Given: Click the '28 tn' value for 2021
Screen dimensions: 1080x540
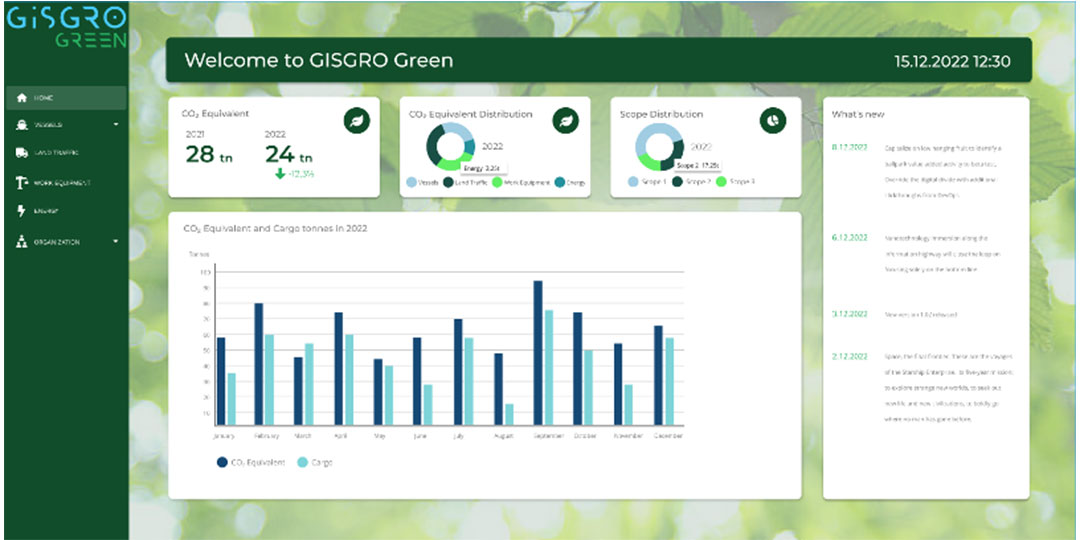Looking at the screenshot, I should click(209, 154).
